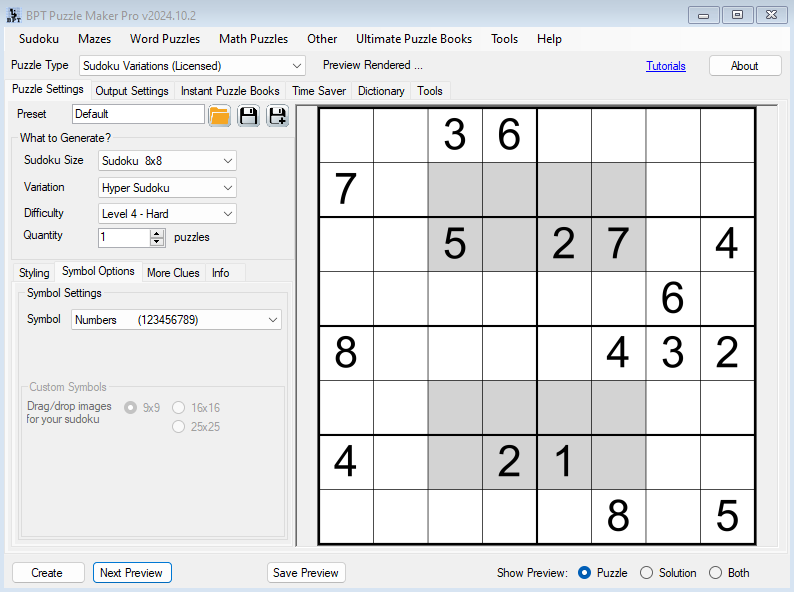Click the BPT app icon in title bar
The image size is (794, 592).
(x=14, y=15)
